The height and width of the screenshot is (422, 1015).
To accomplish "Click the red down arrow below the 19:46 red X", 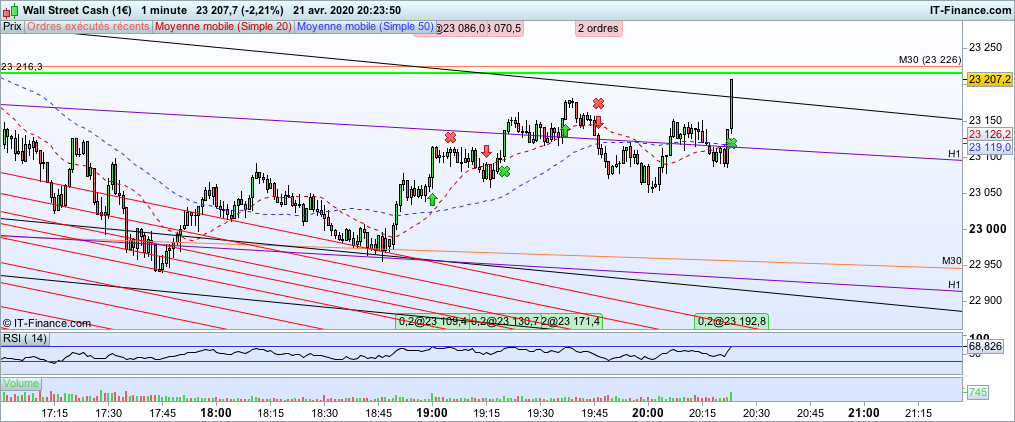I will pyautogui.click(x=599, y=122).
